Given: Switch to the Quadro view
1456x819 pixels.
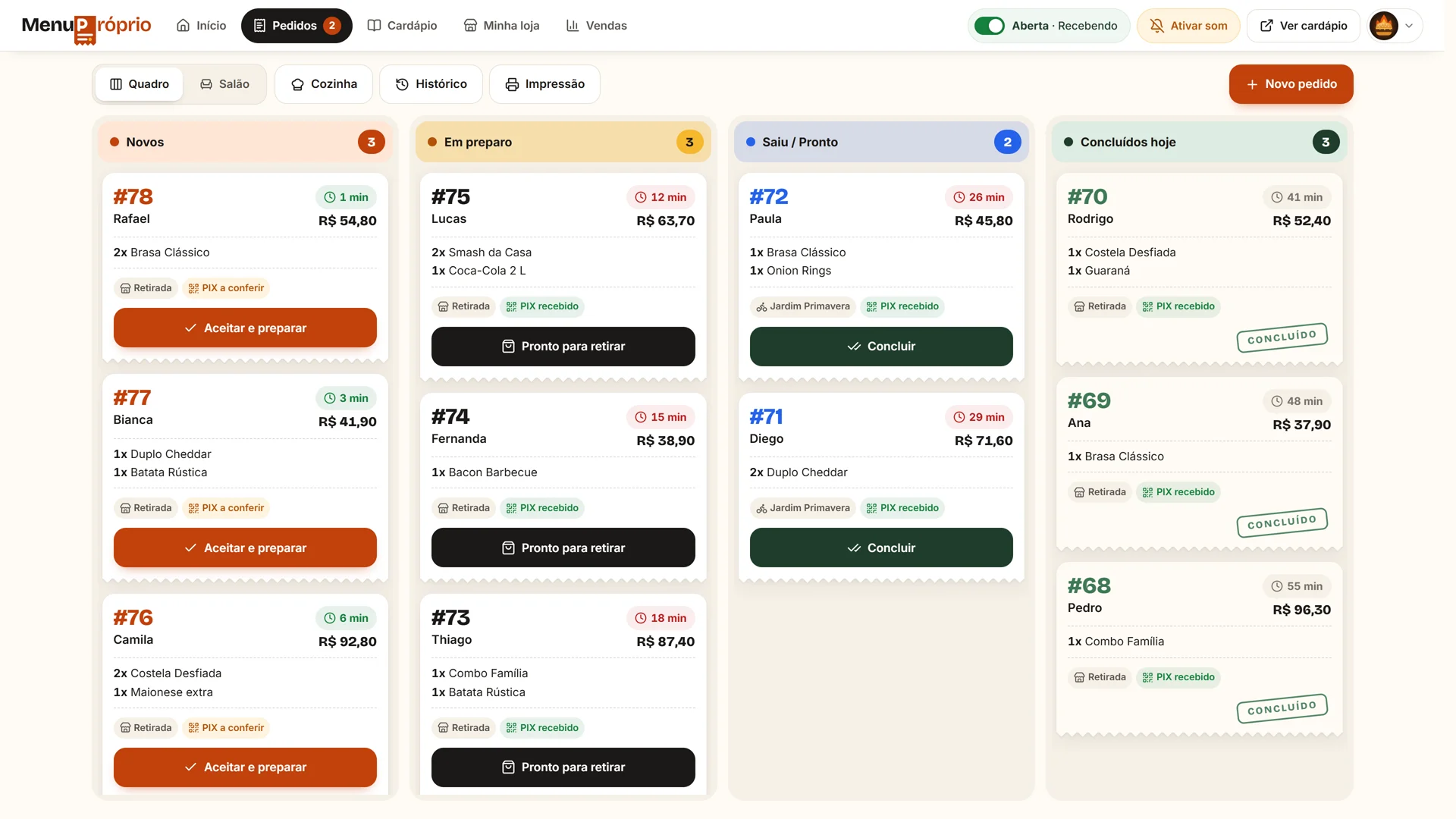Looking at the screenshot, I should point(140,84).
